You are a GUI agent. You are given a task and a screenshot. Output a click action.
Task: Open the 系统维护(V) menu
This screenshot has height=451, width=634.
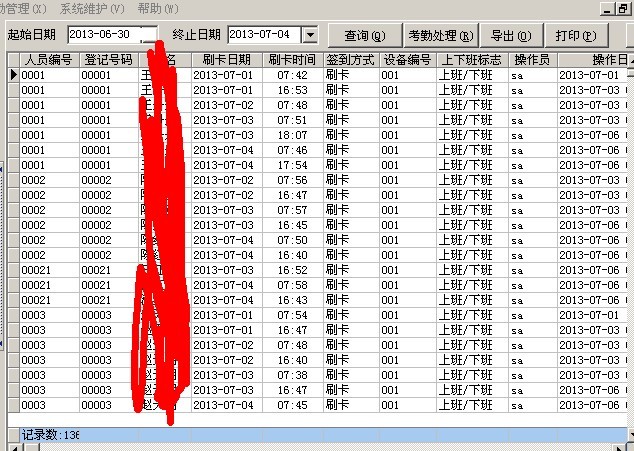click(92, 8)
